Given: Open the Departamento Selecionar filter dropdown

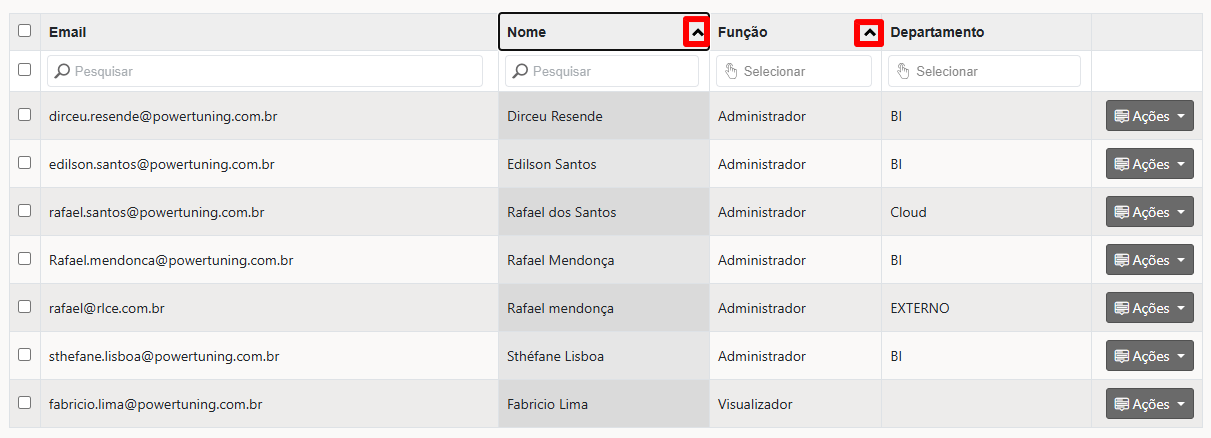Looking at the screenshot, I should click(x=984, y=71).
